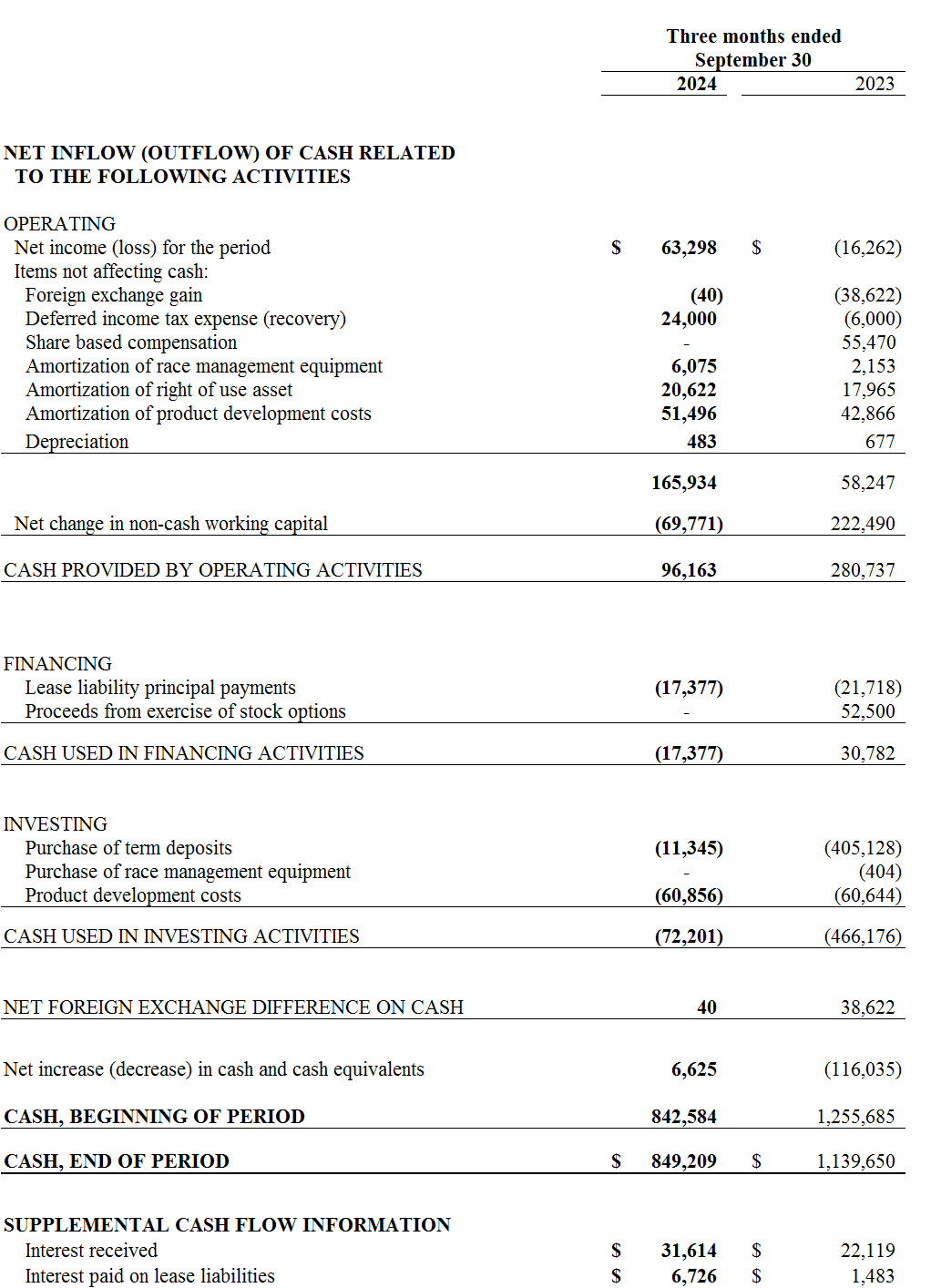
Task: Select the Net change in non-cash working capital label
Action: (171, 524)
